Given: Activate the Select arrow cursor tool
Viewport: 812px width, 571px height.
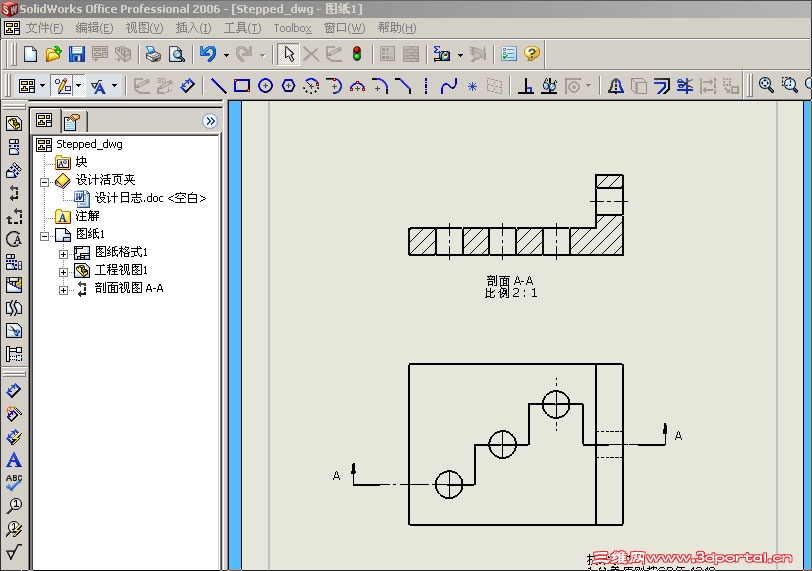Looking at the screenshot, I should [288, 54].
